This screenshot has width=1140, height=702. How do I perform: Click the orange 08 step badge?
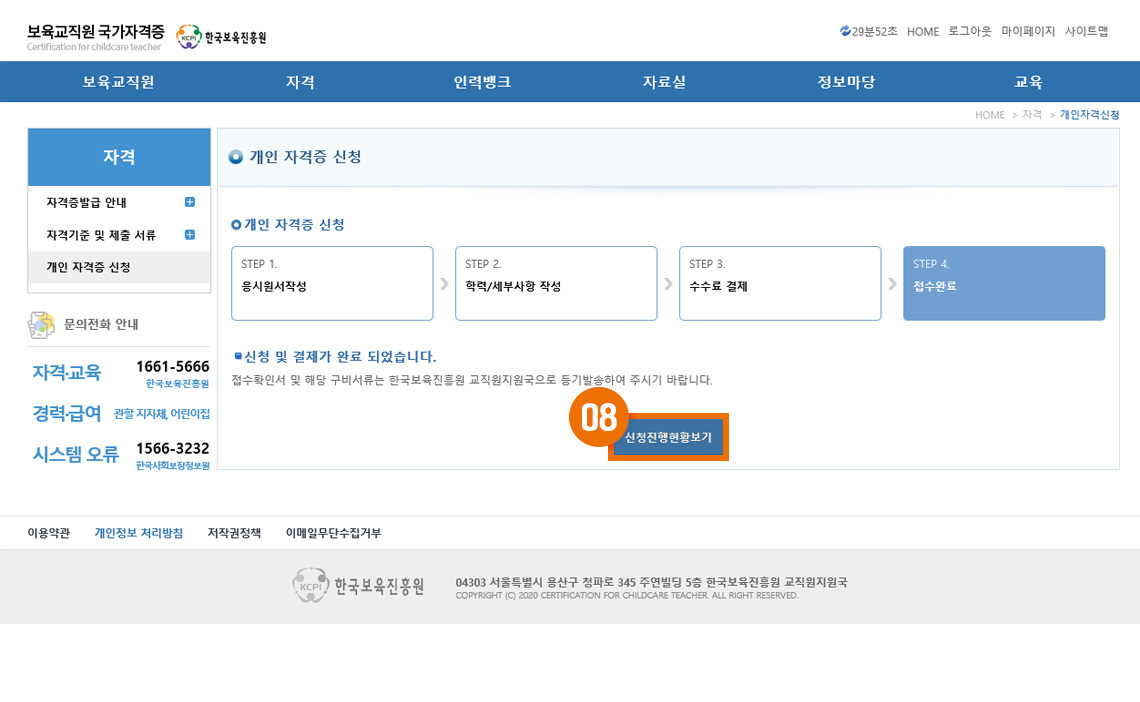[x=598, y=417]
